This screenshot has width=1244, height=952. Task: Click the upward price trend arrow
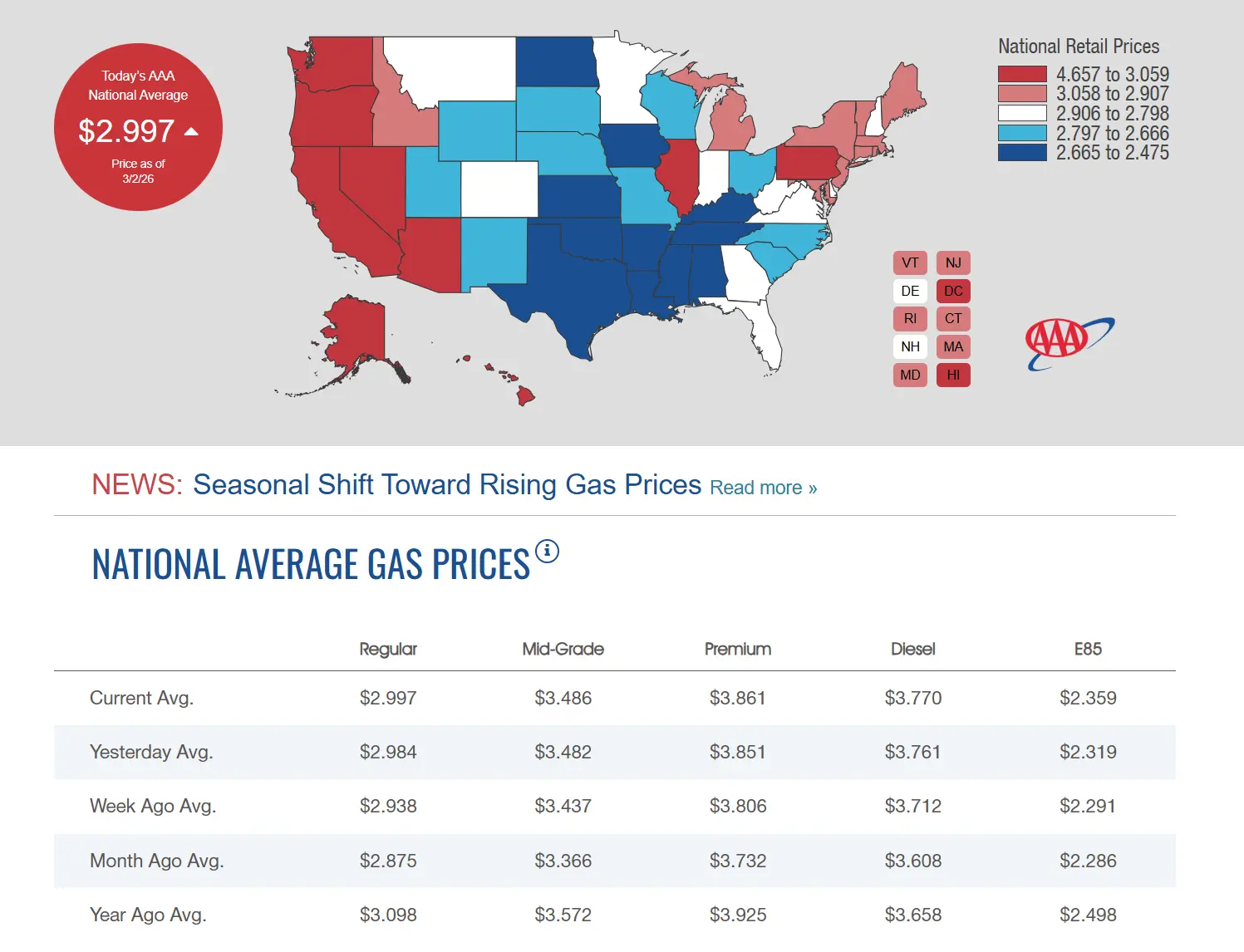[x=191, y=131]
